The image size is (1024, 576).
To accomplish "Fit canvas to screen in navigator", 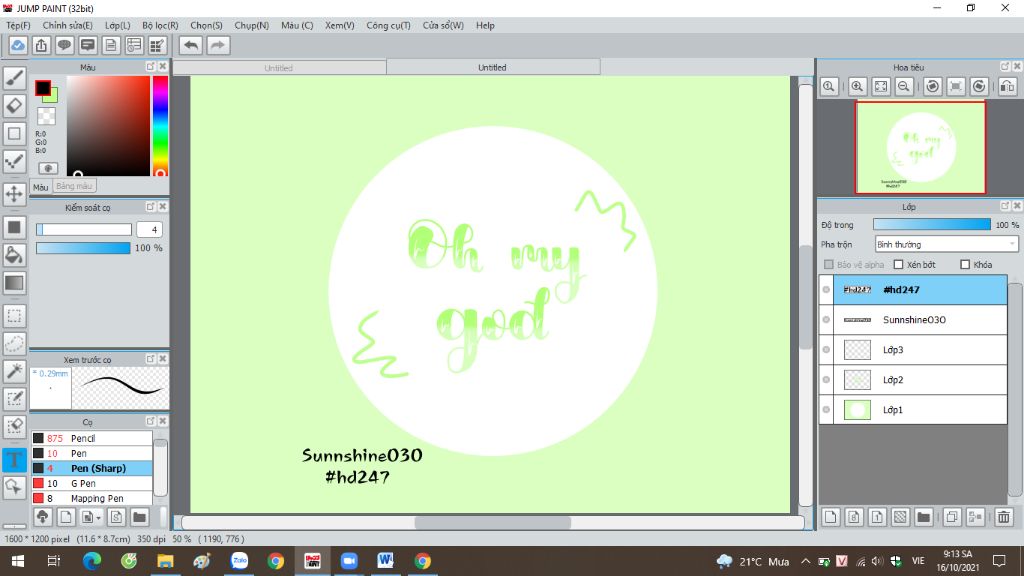I will tap(881, 86).
